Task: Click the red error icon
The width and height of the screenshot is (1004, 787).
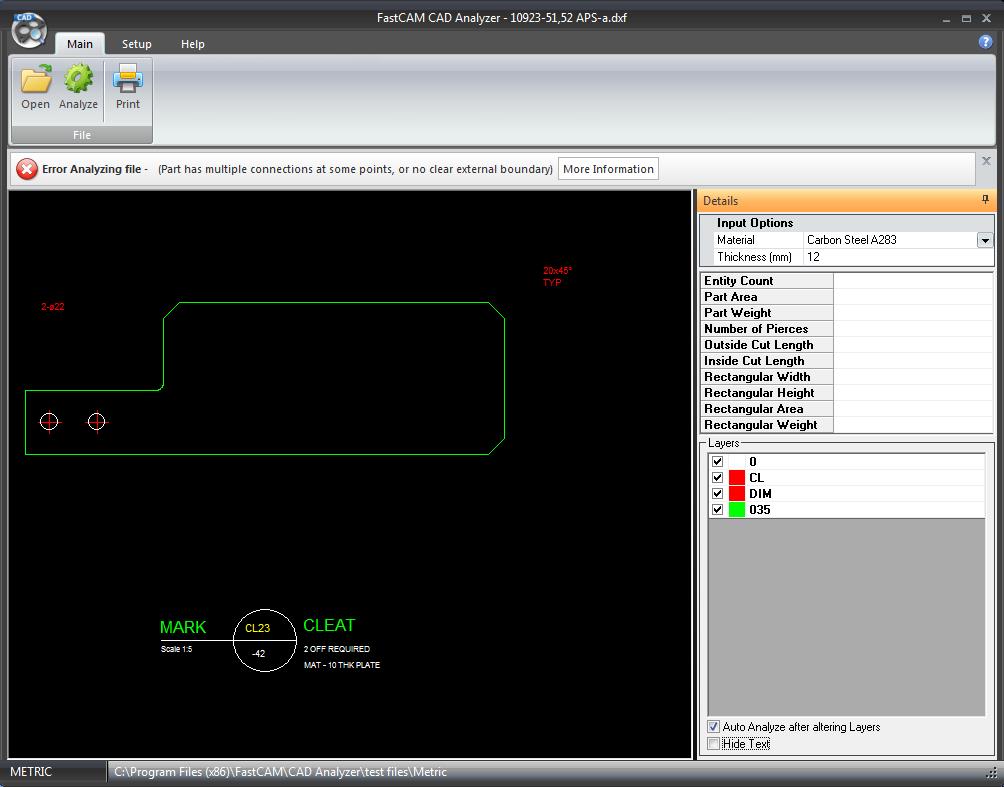Action: 27,169
